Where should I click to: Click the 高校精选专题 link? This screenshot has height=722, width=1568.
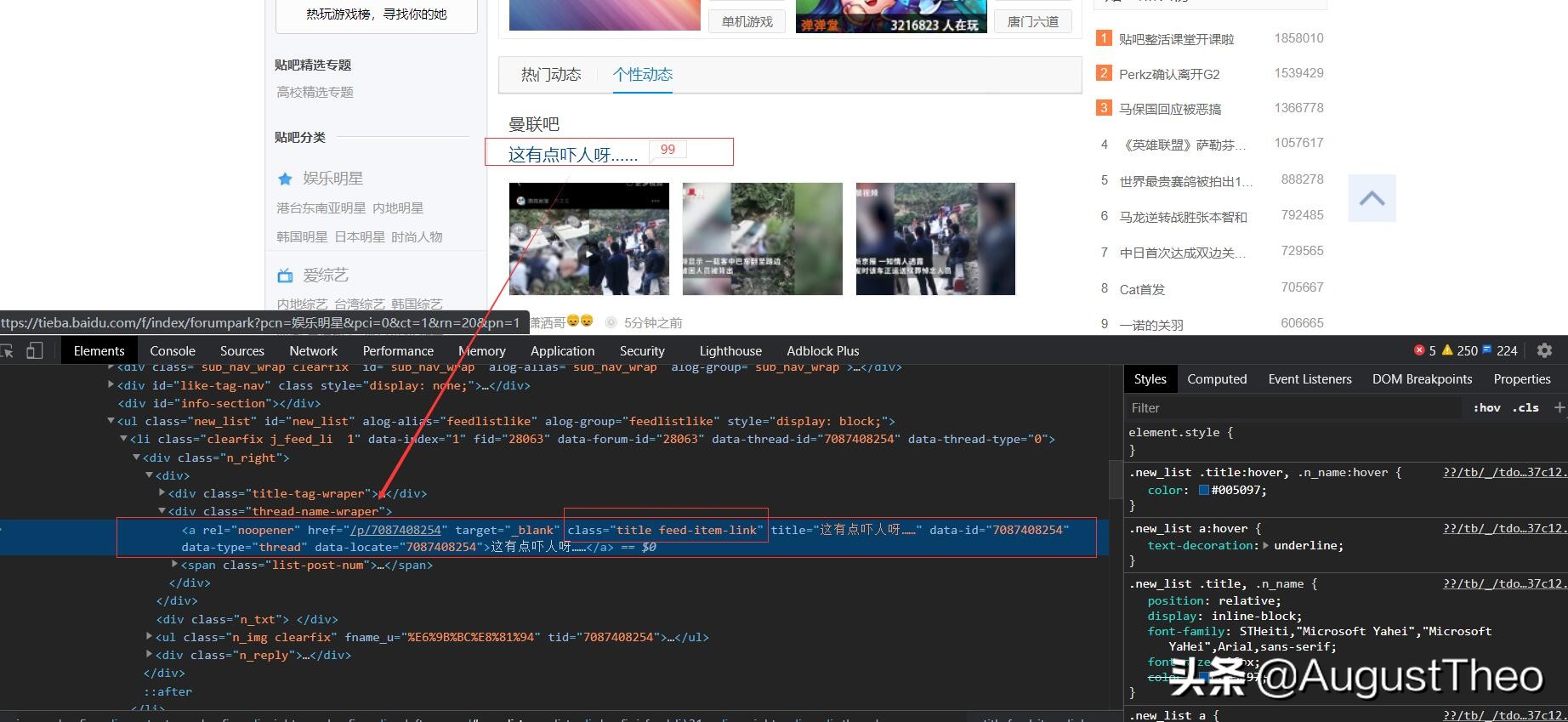click(x=315, y=92)
